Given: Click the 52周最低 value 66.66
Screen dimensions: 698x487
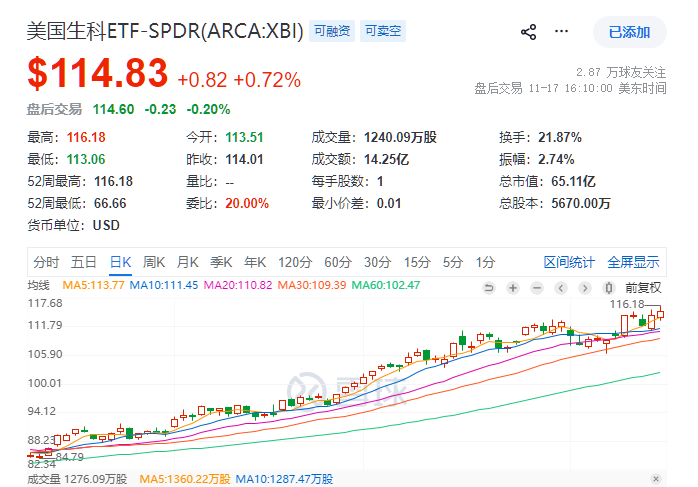Looking at the screenshot, I should (110, 203).
